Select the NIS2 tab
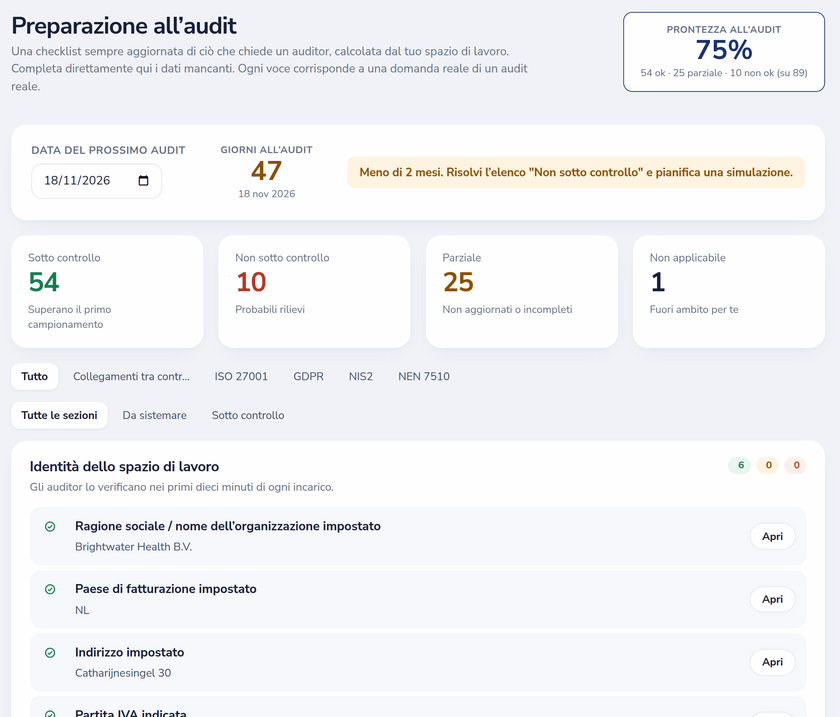This screenshot has height=717, width=840. [x=361, y=376]
